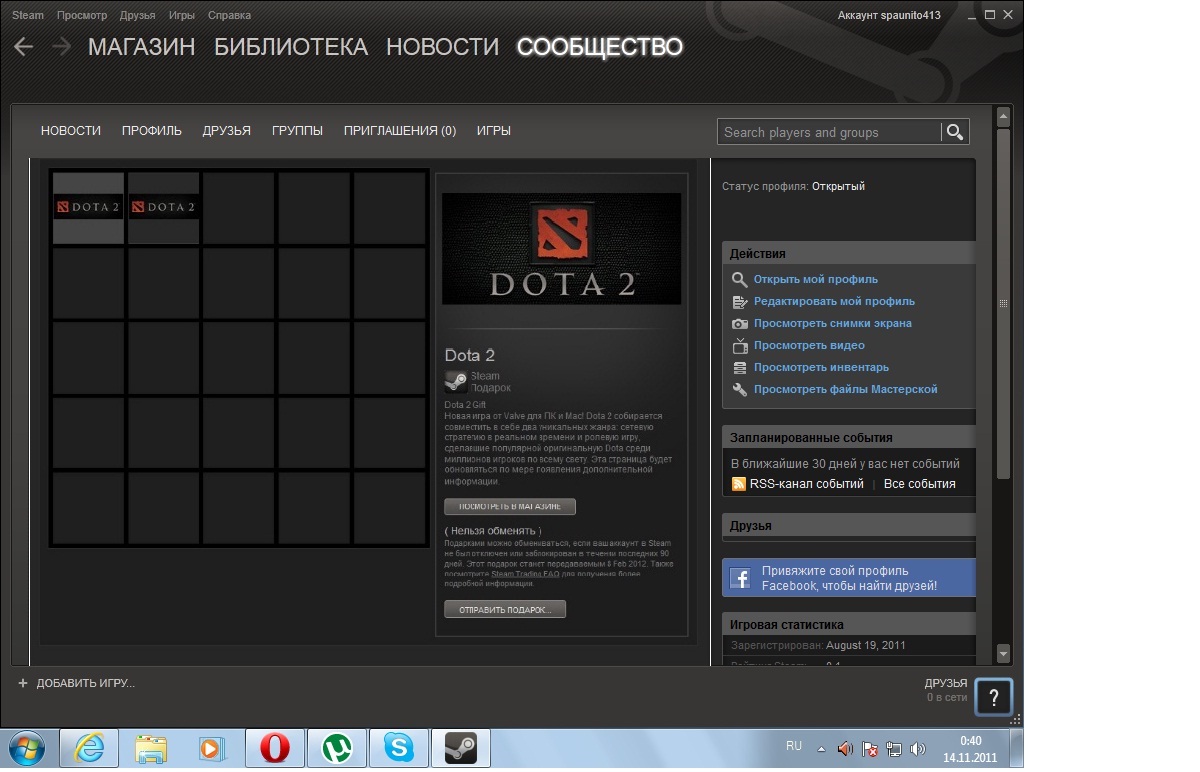Click Просмотреть файлы Мастерской link
The height and width of the screenshot is (772, 1200).
pos(846,390)
